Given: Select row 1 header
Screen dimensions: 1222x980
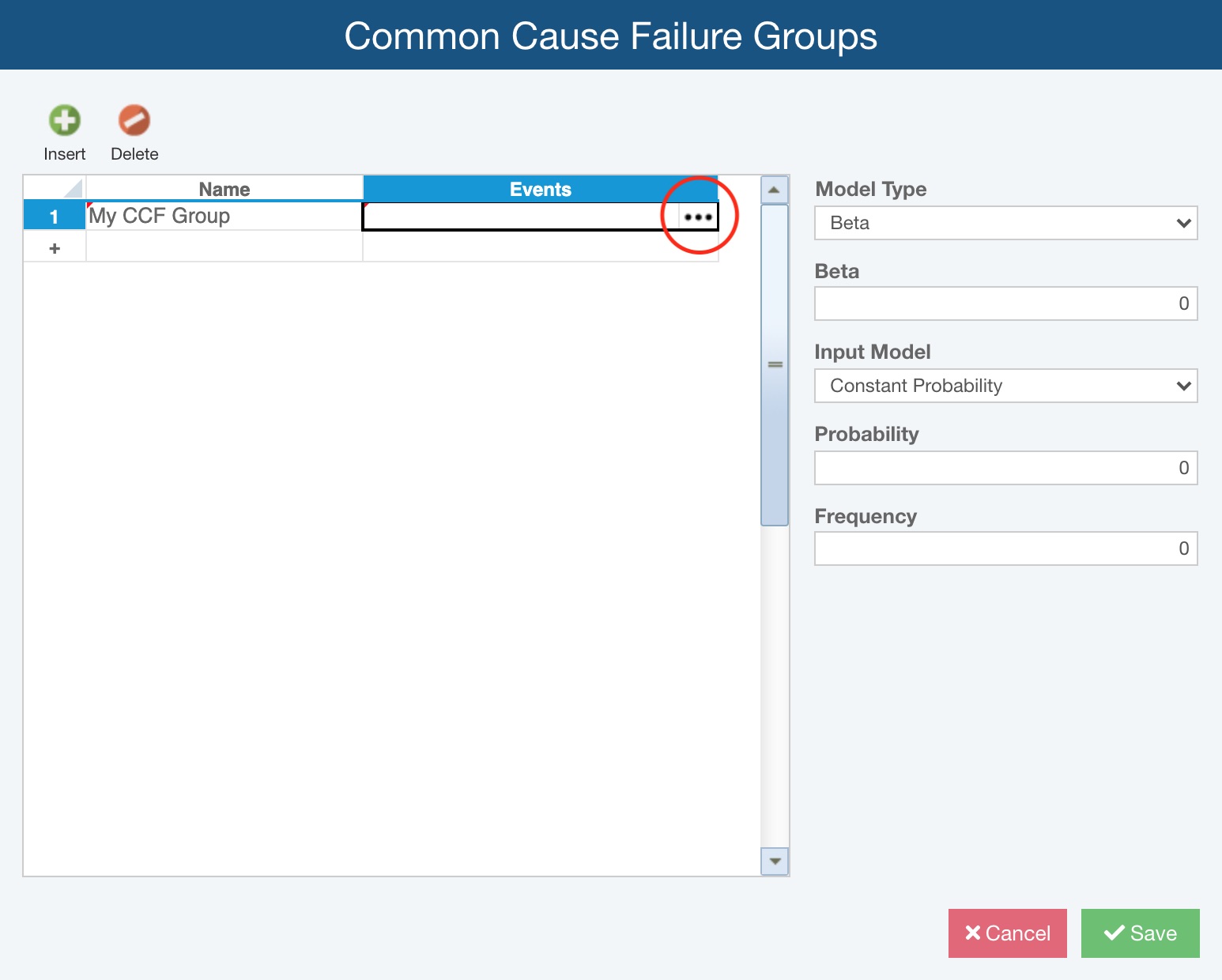Looking at the screenshot, I should coord(54,217).
